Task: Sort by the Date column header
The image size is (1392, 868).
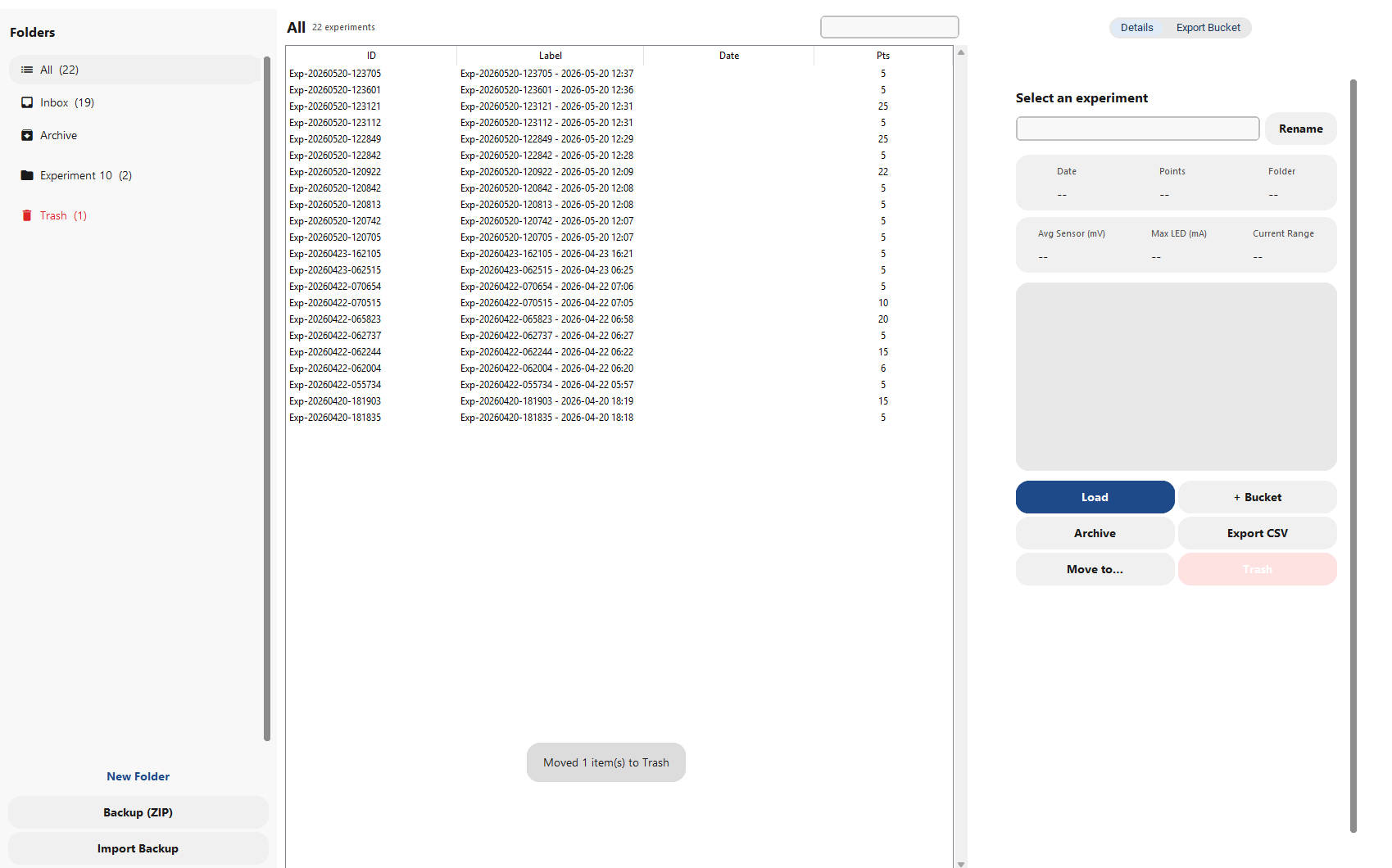Action: click(729, 56)
